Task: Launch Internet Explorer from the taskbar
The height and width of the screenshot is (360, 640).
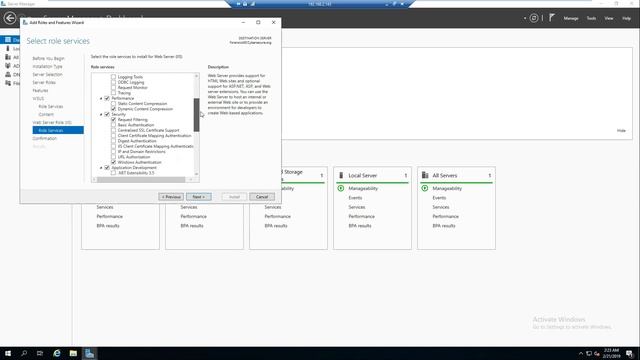Action: (57, 353)
